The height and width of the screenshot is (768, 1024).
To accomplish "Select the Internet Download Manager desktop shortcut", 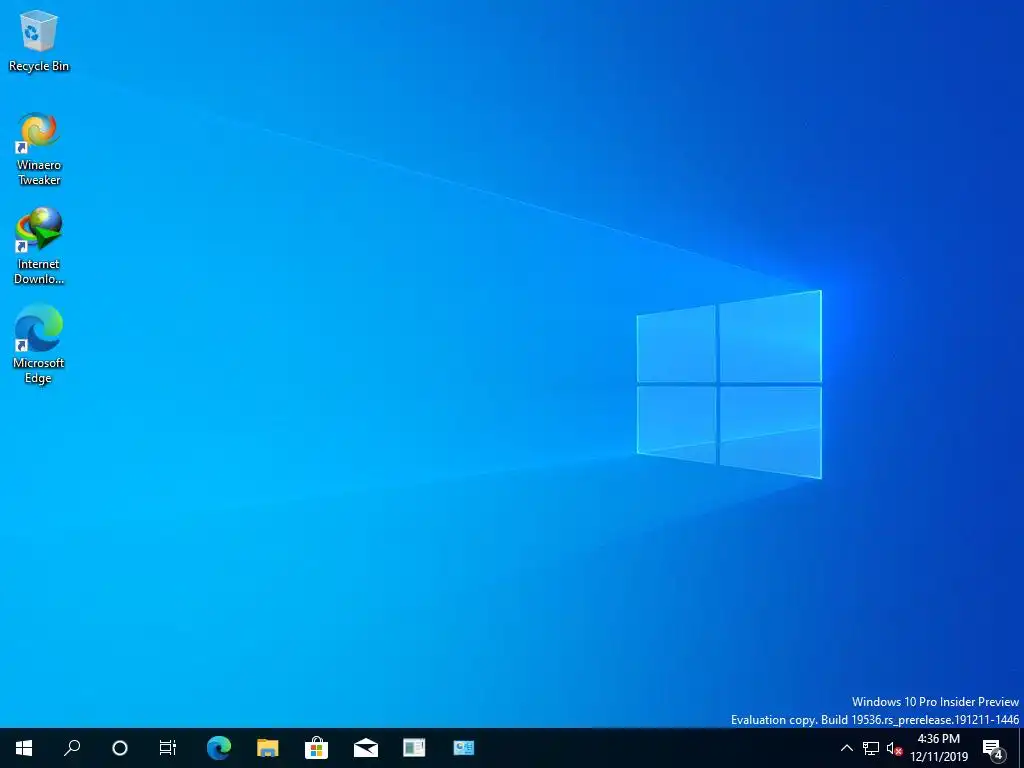I will pyautogui.click(x=39, y=246).
